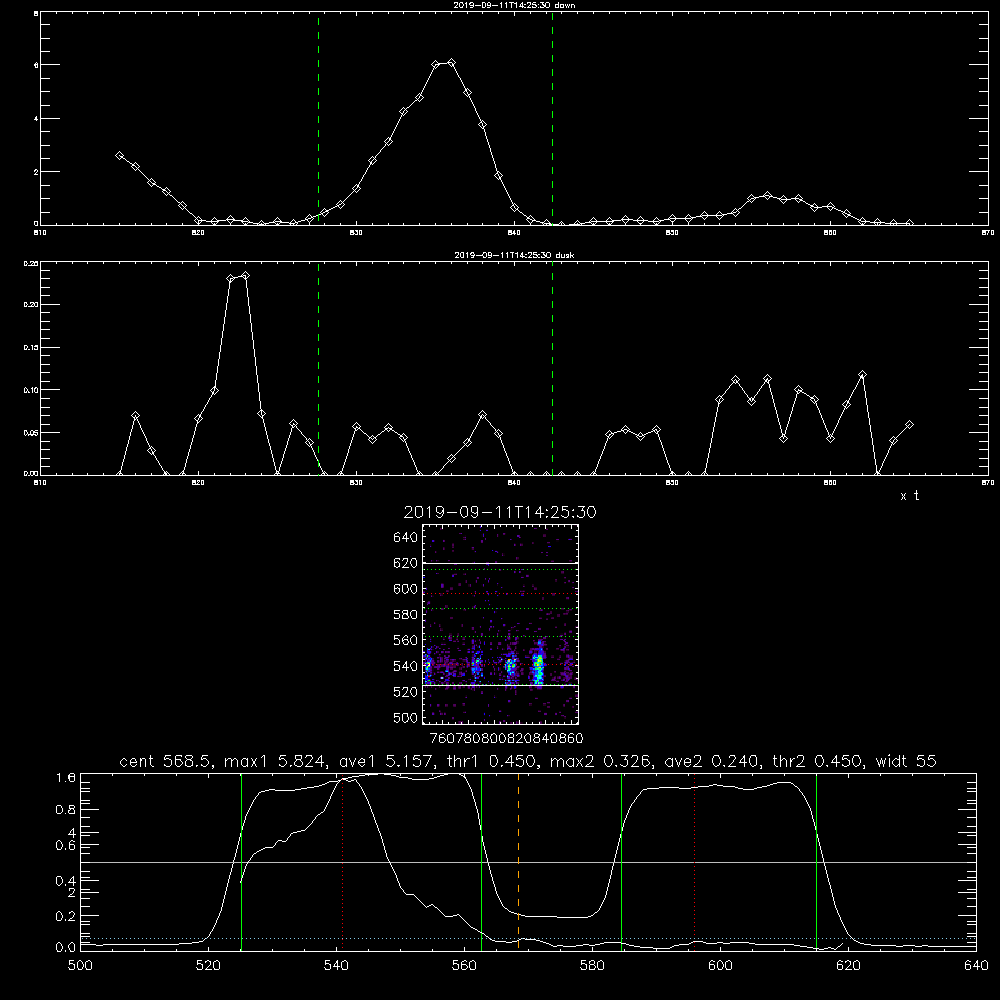Click the '600' x-axis label of the bottom plot
1000x1000 pixels.
(x=720, y=966)
